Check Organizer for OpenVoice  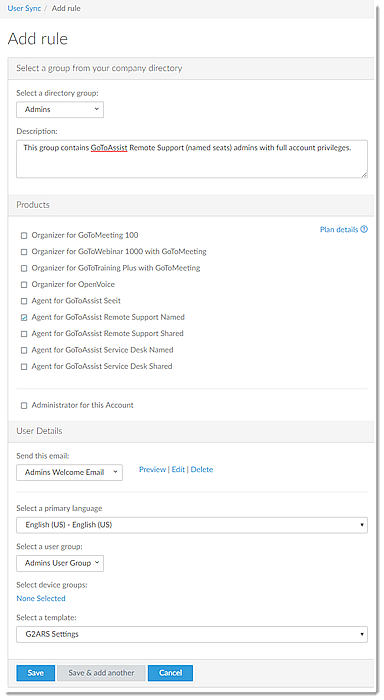point(24,285)
